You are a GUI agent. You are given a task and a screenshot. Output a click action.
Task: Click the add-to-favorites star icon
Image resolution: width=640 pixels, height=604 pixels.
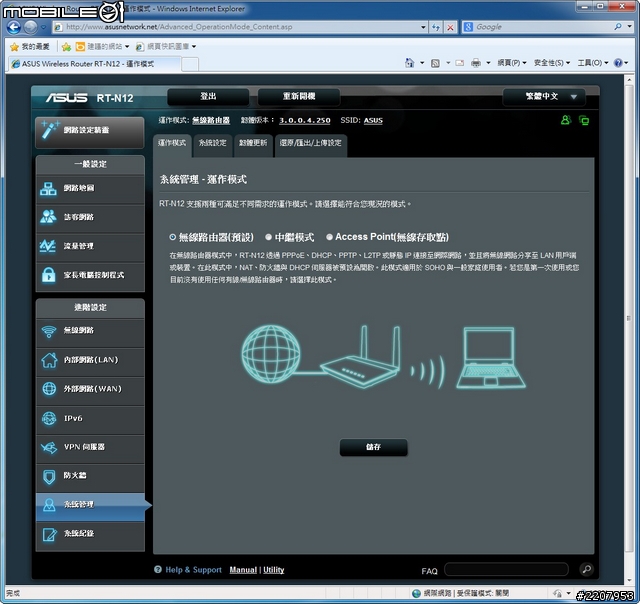click(66, 47)
